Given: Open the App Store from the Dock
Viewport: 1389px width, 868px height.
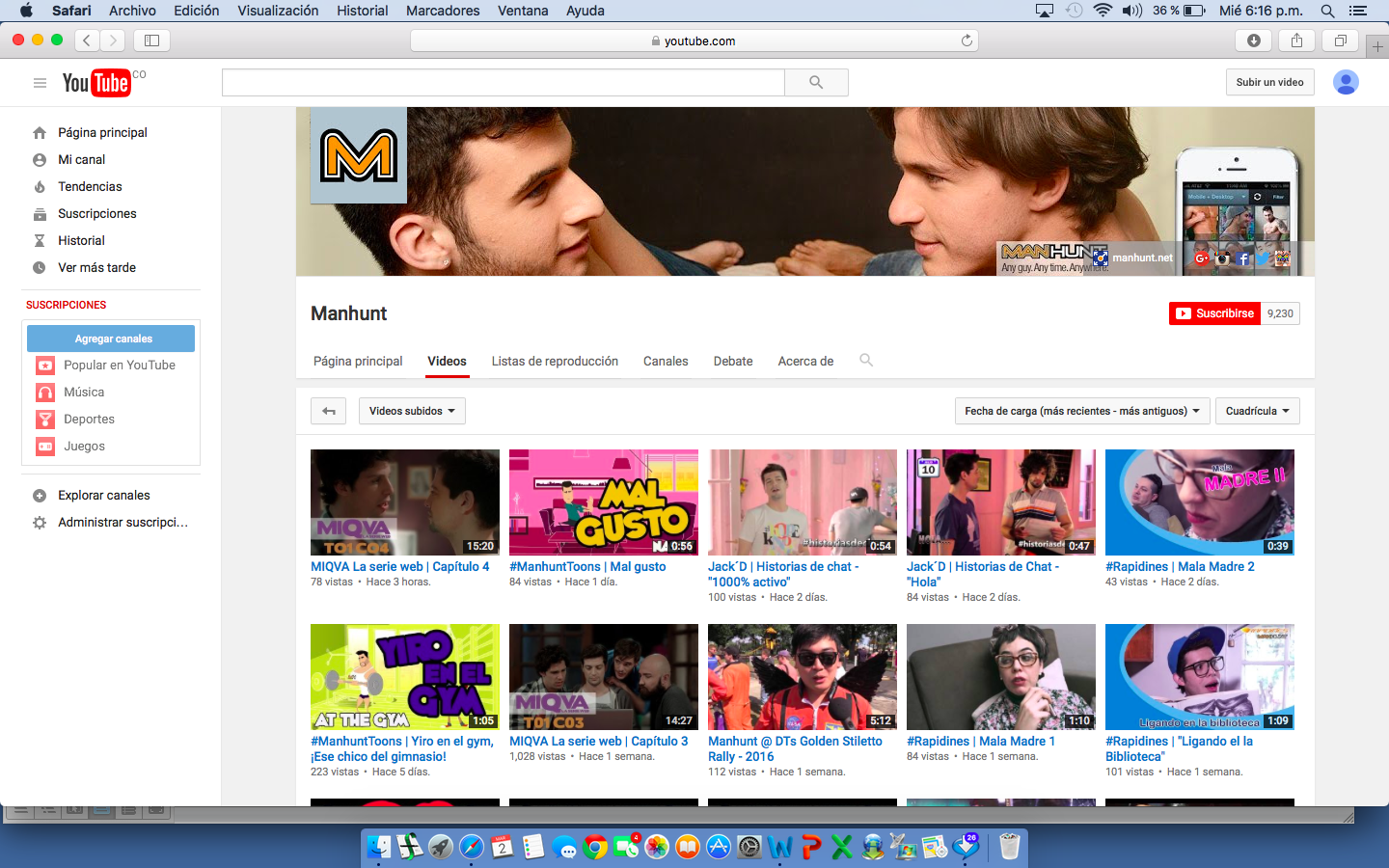Looking at the screenshot, I should pyautogui.click(x=719, y=847).
